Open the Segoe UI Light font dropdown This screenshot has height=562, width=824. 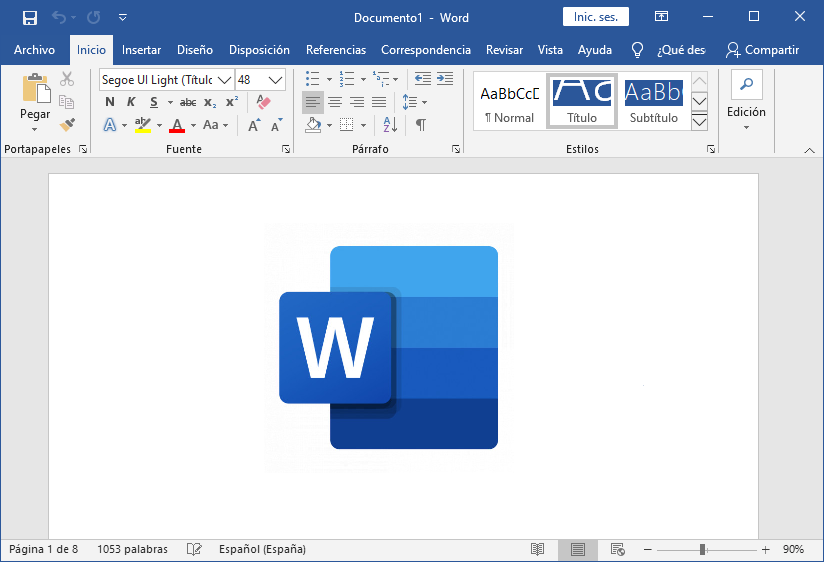click(224, 80)
